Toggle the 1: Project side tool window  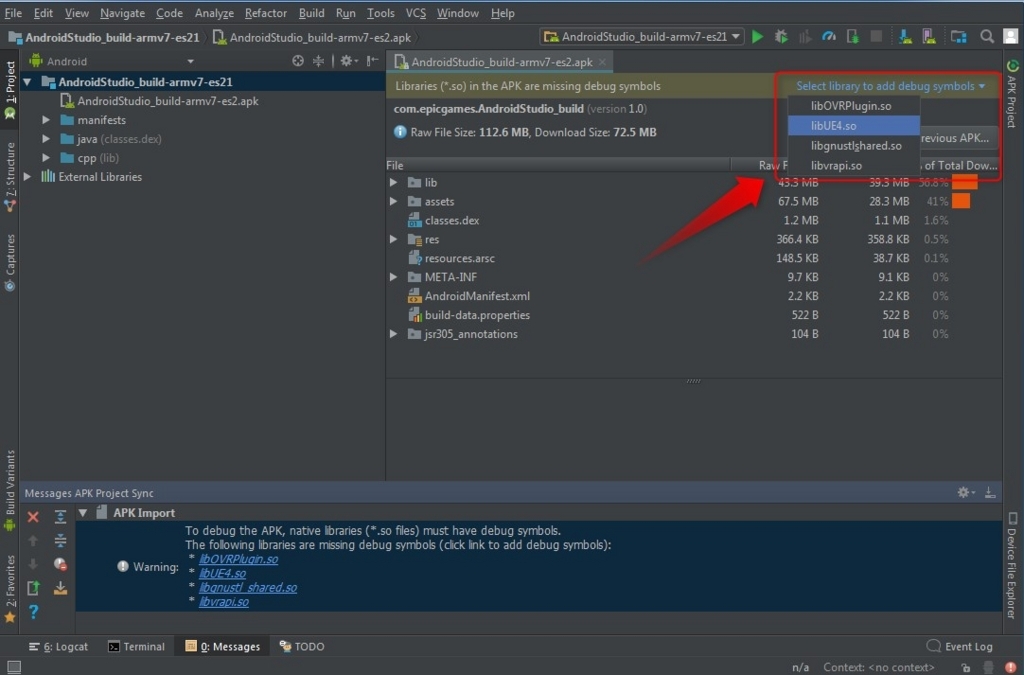pyautogui.click(x=10, y=88)
